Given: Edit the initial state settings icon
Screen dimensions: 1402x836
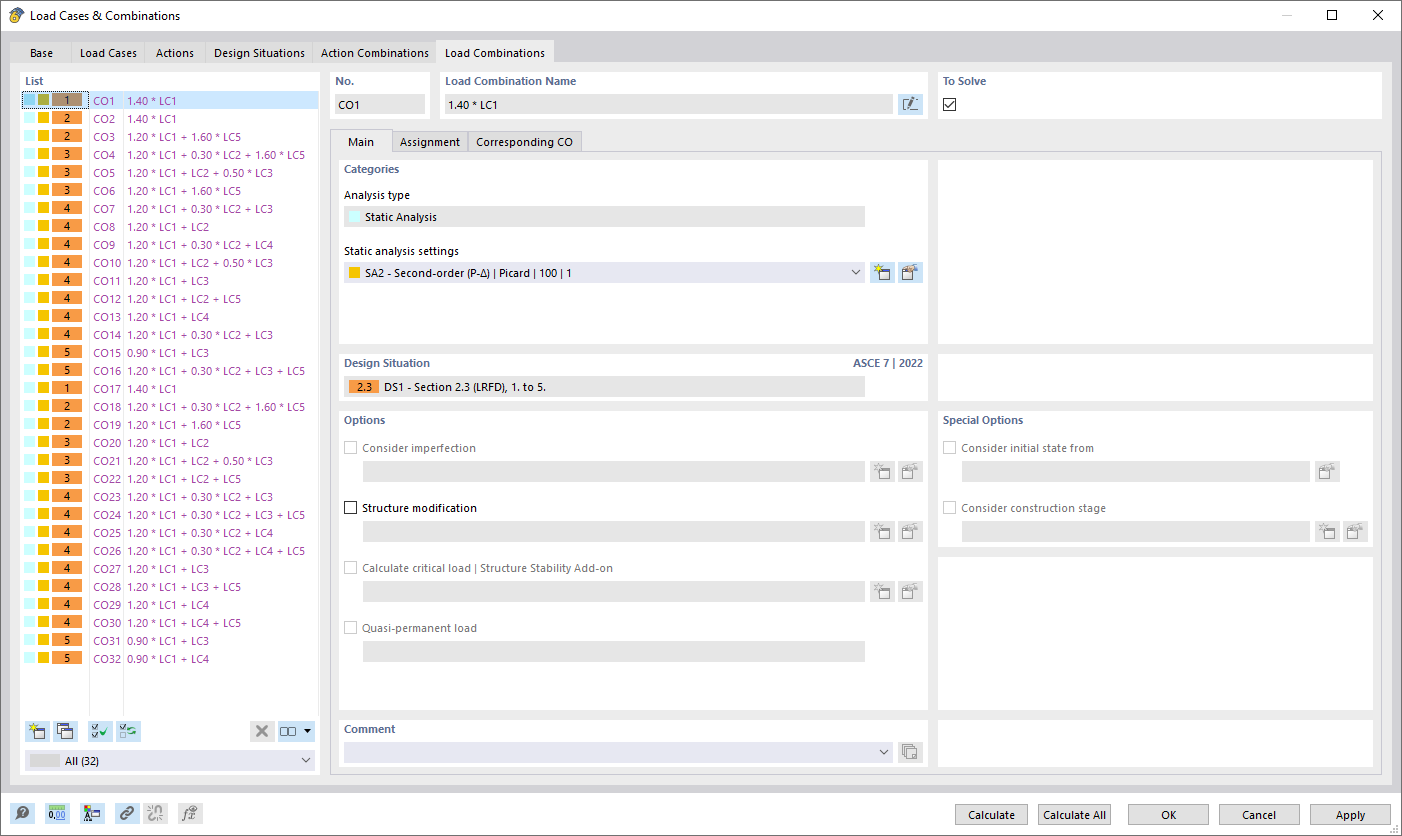Looking at the screenshot, I should tap(1327, 471).
